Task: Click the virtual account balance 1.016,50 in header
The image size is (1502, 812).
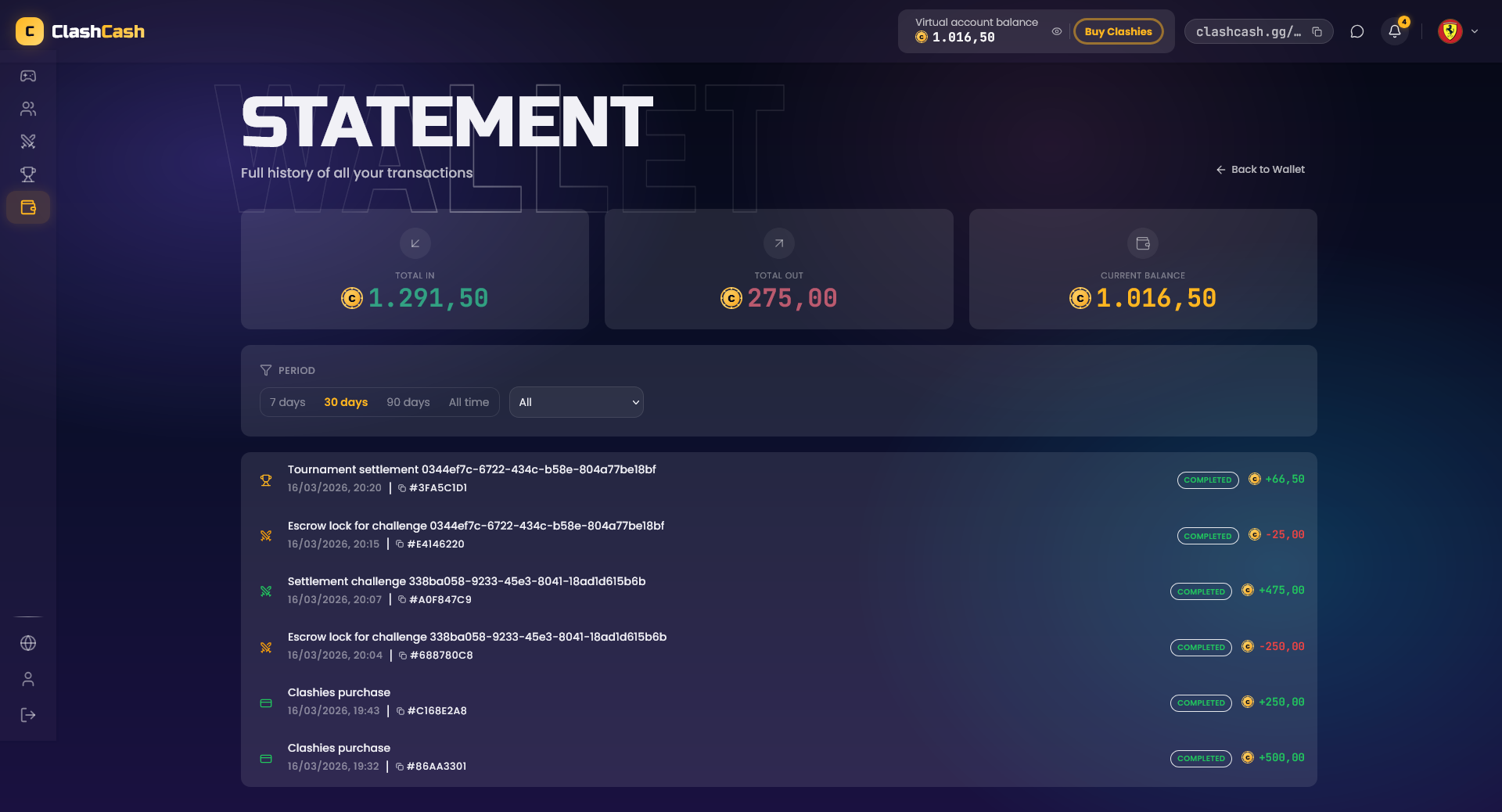Action: pyautogui.click(x=964, y=38)
